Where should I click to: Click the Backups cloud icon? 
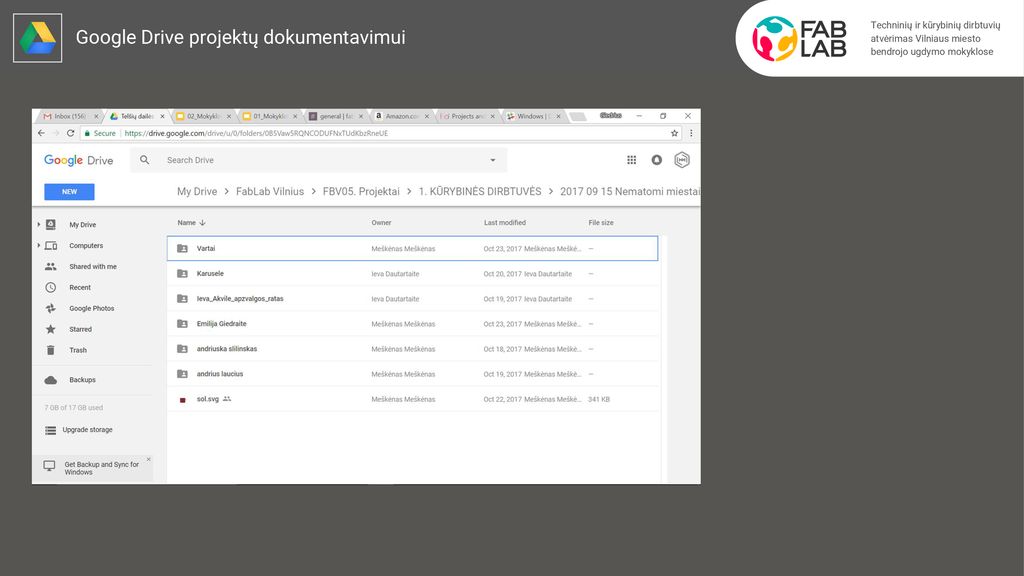click(x=50, y=380)
